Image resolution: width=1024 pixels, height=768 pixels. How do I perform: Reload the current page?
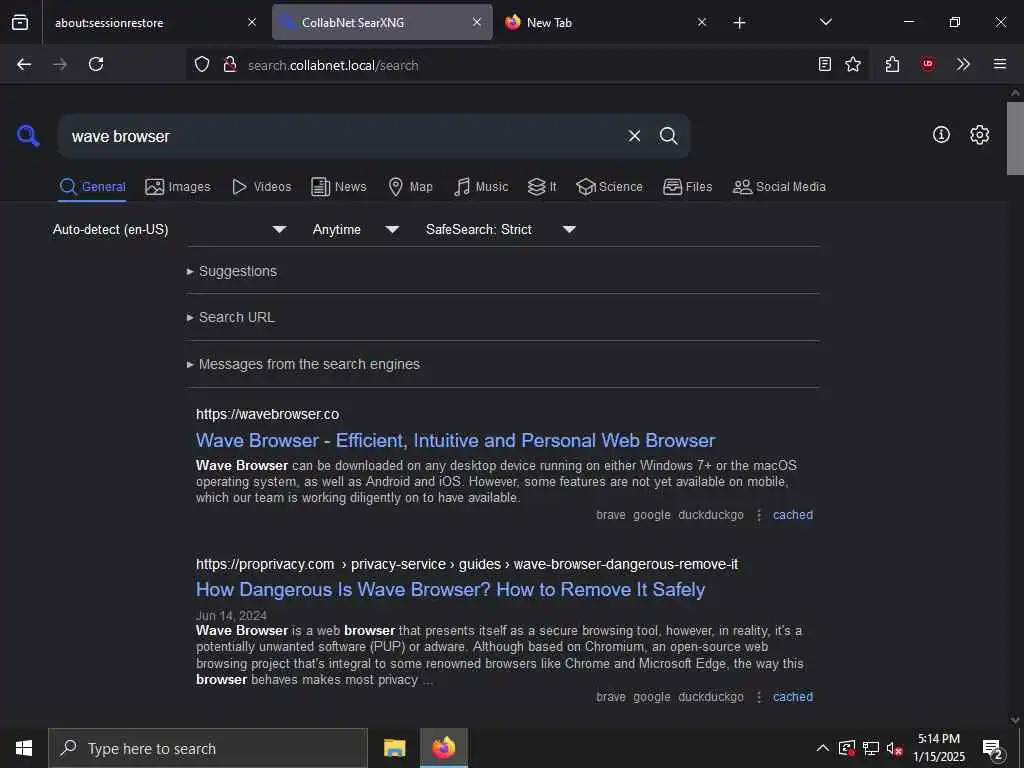click(96, 64)
